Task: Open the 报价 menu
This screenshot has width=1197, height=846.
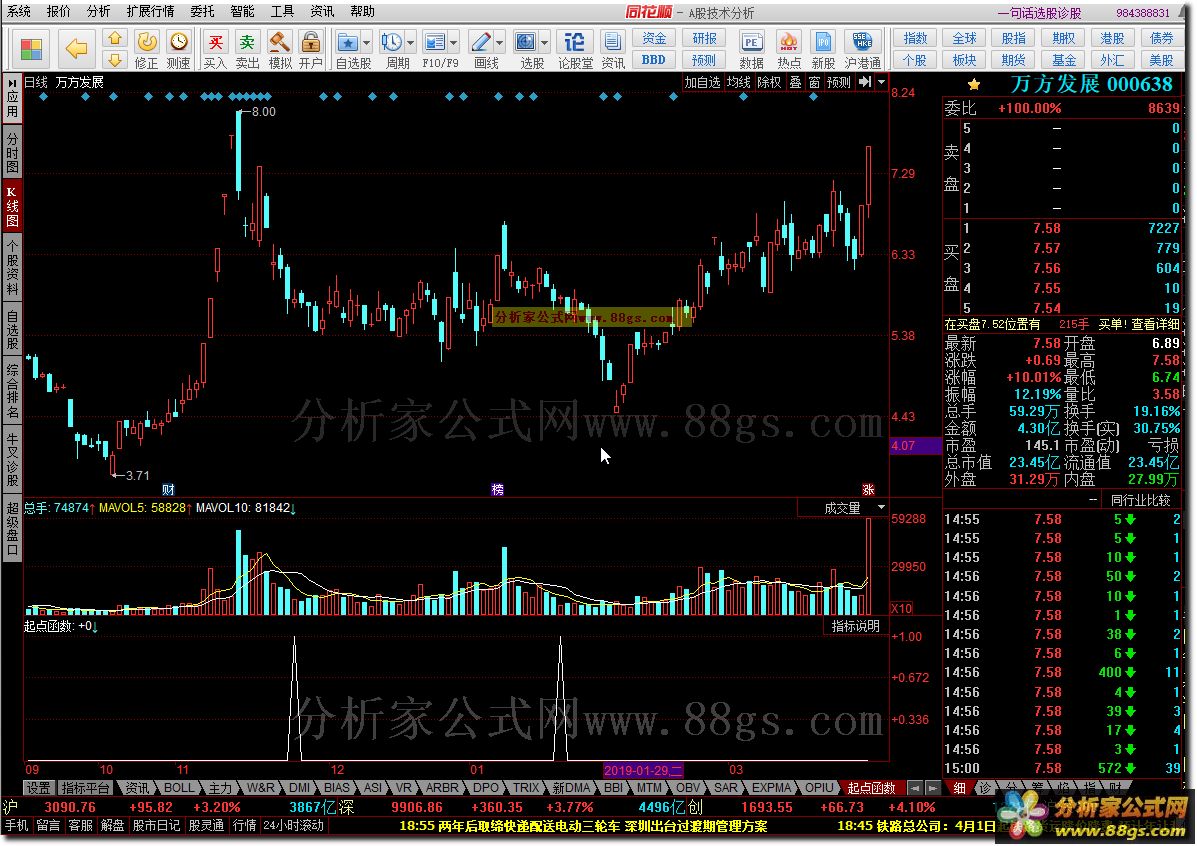Action: [59, 11]
